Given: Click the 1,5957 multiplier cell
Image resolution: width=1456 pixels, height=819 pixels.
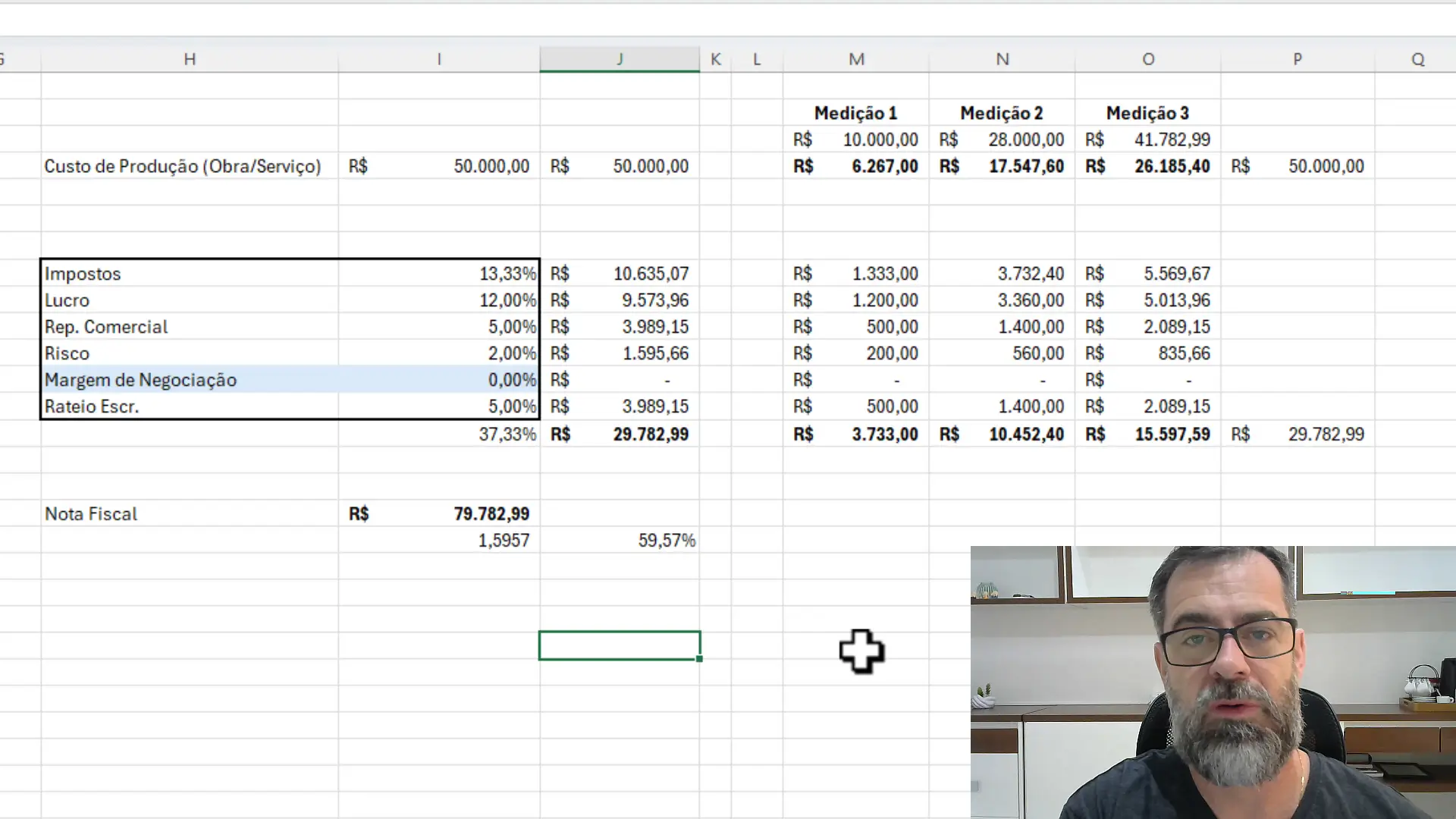Looking at the screenshot, I should (x=504, y=541).
